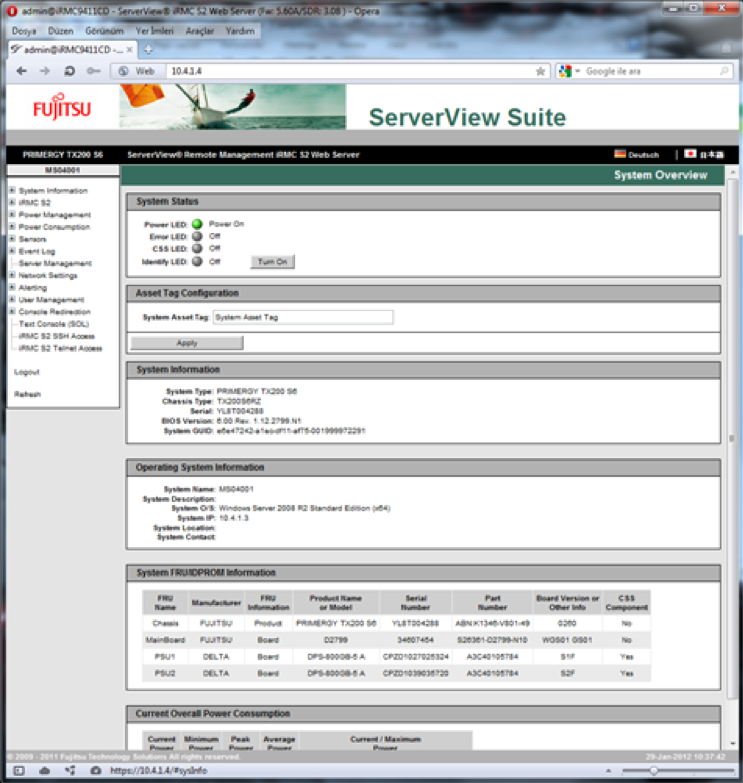The height and width of the screenshot is (783, 743).
Task: Select the PSU1 row name
Action: (165, 657)
